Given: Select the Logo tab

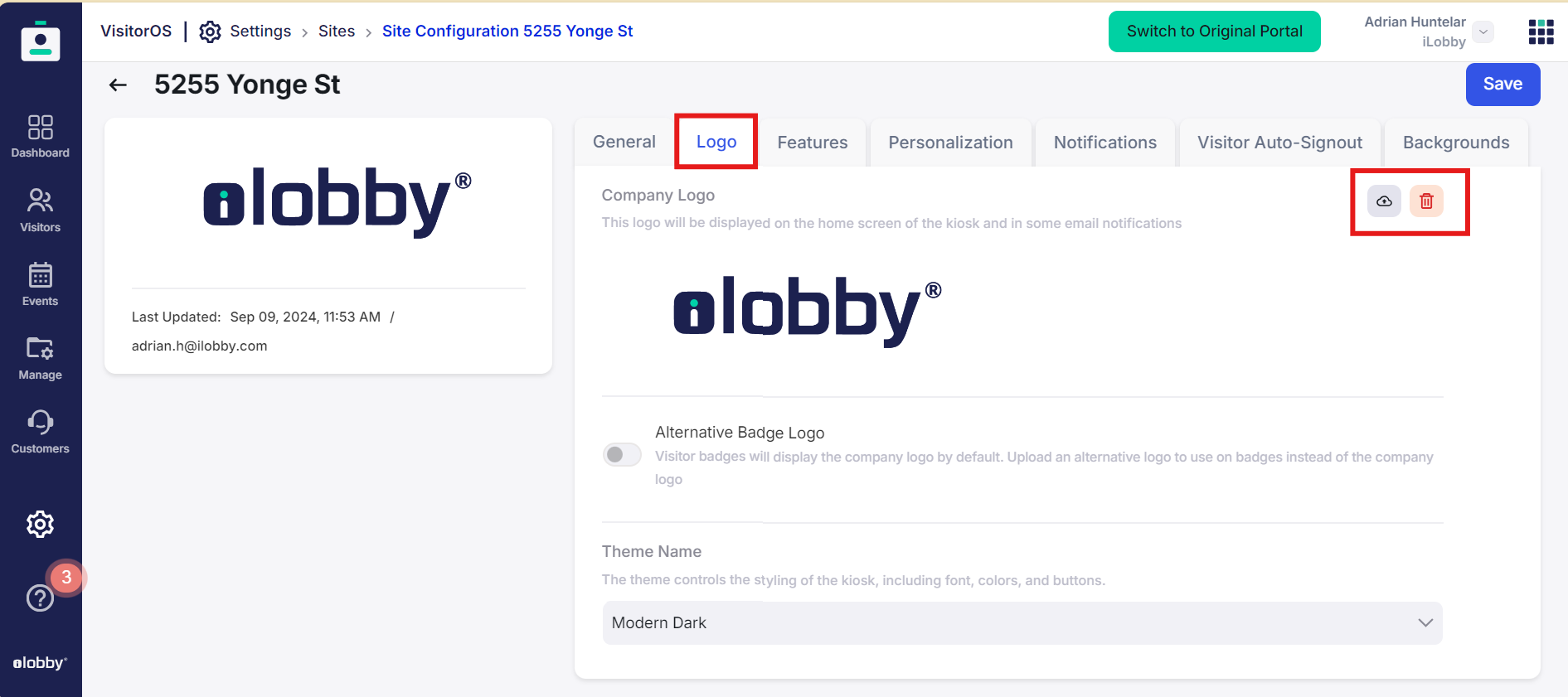Looking at the screenshot, I should 716,143.
